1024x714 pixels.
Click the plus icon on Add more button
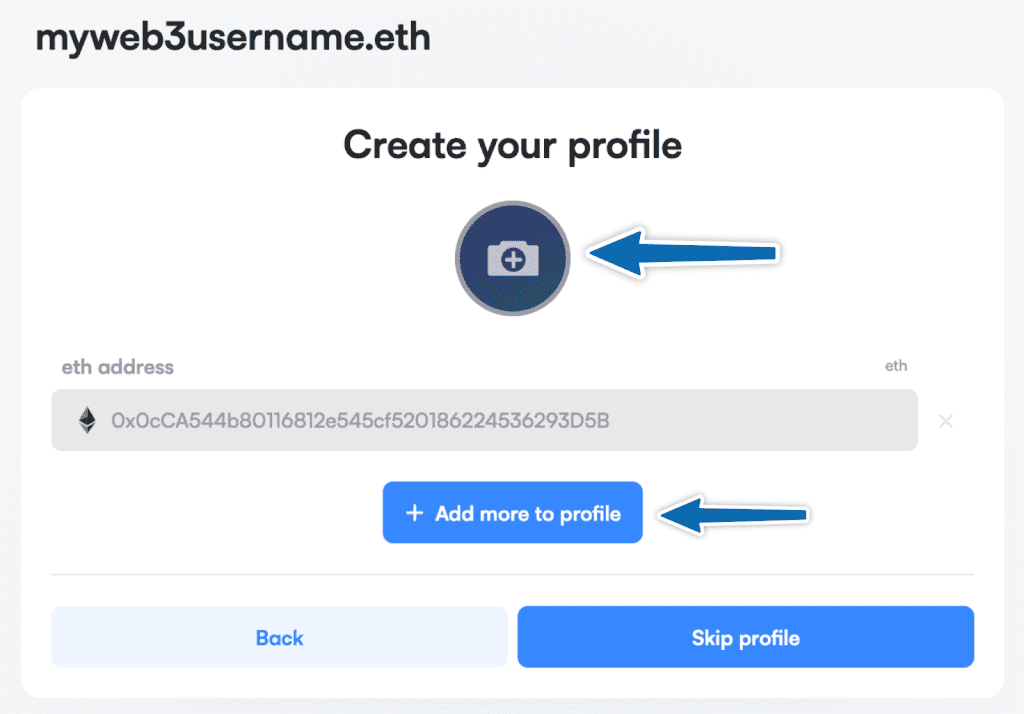click(x=414, y=514)
